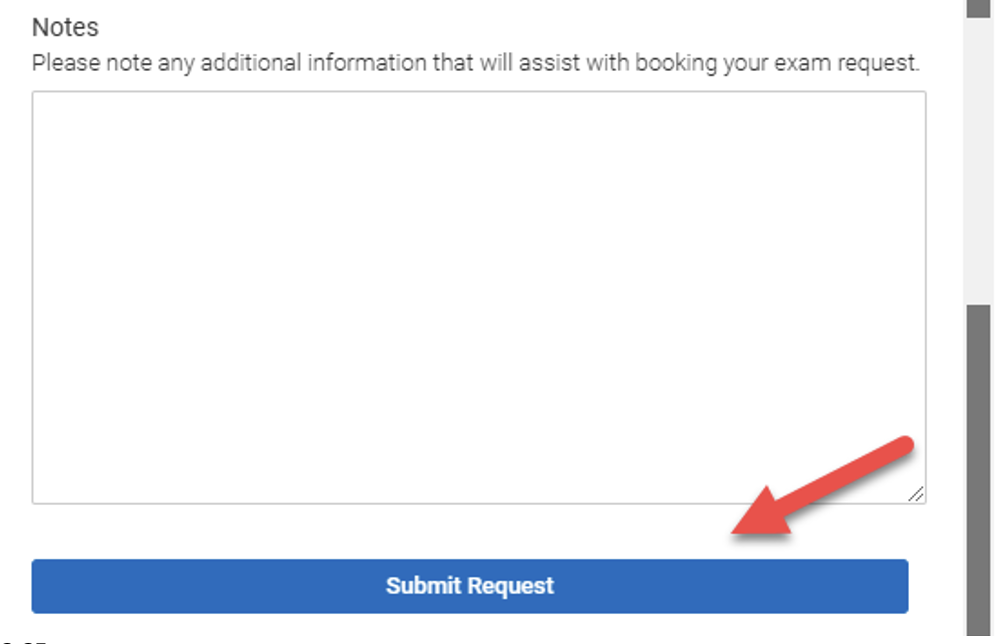Click the center of the Submit Request bar

click(470, 586)
